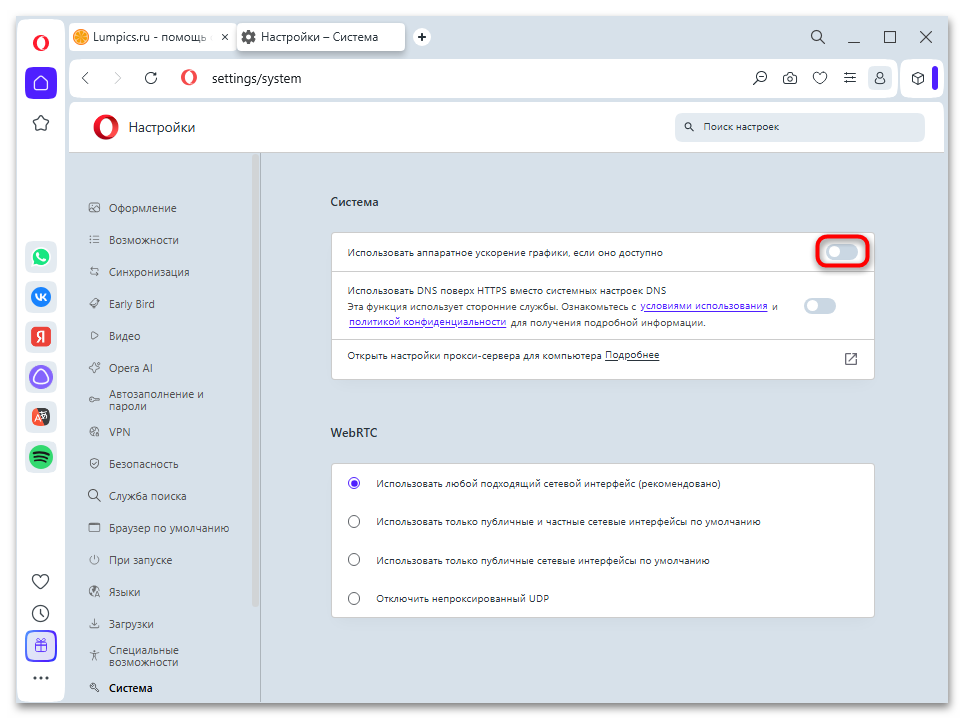Open the Opera main menu logo
The image size is (964, 719).
click(x=41, y=43)
